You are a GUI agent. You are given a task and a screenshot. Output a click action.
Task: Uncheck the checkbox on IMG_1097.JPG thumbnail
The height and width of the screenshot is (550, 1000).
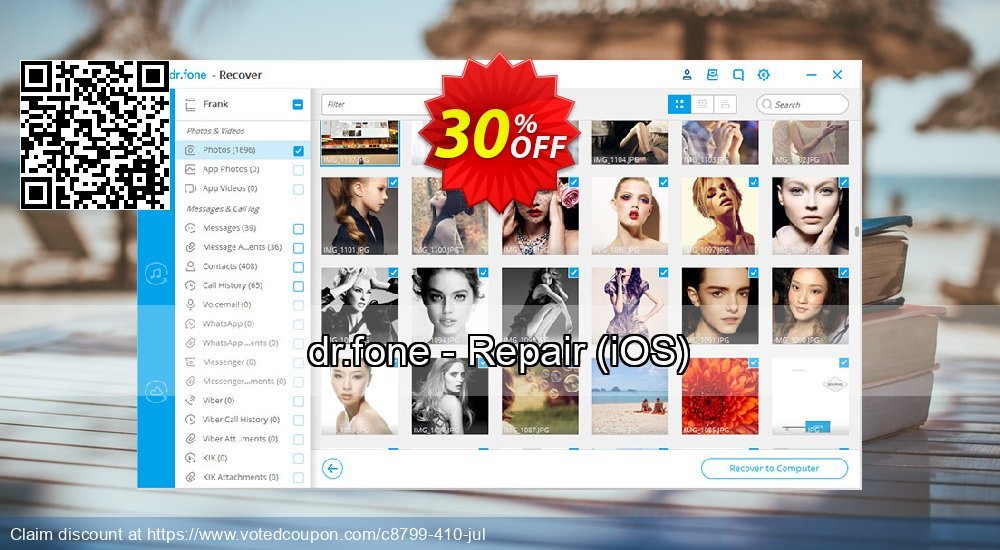pos(753,182)
